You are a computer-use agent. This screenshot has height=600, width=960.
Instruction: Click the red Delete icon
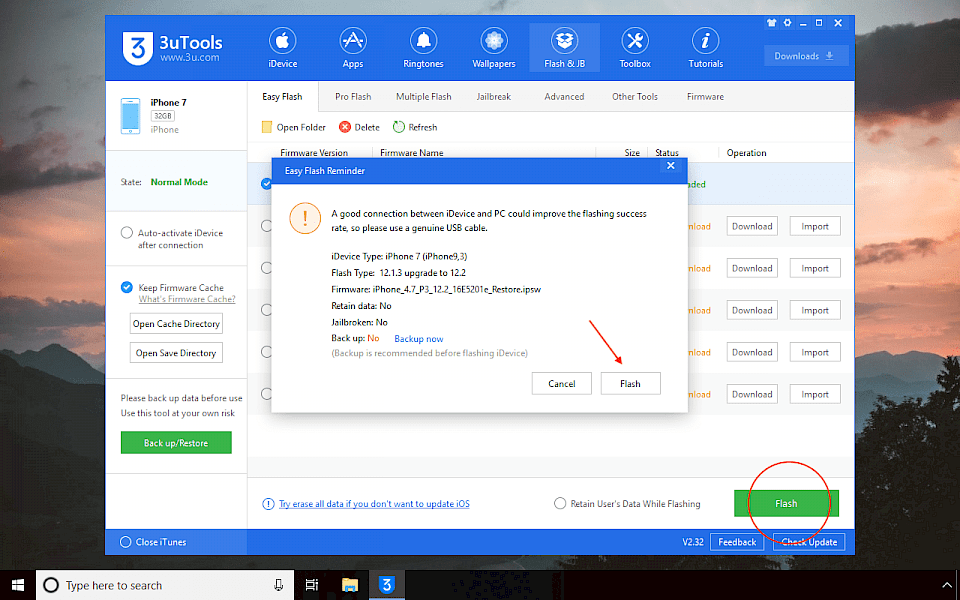pos(345,127)
